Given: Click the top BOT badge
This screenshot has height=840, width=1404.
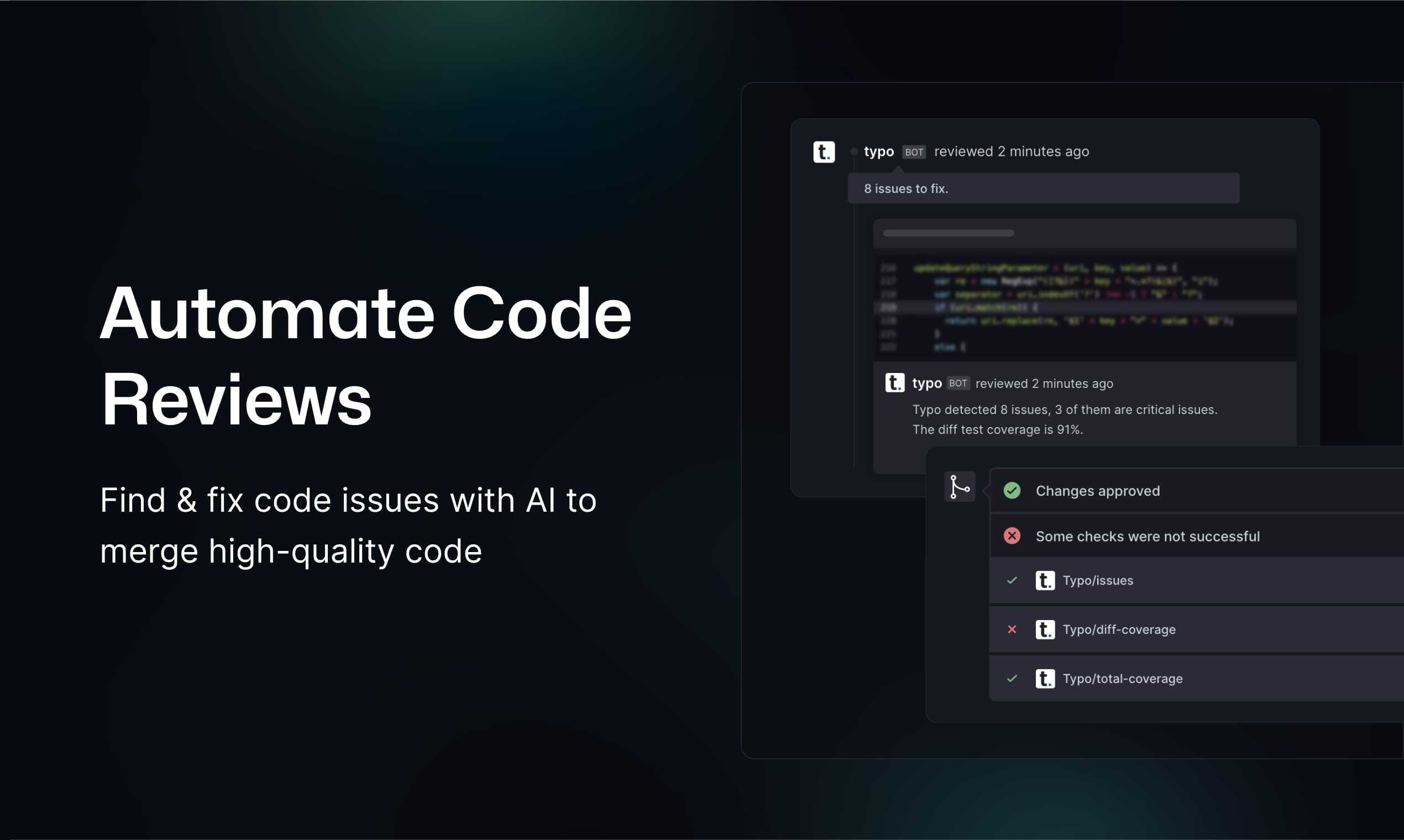Looking at the screenshot, I should (914, 153).
